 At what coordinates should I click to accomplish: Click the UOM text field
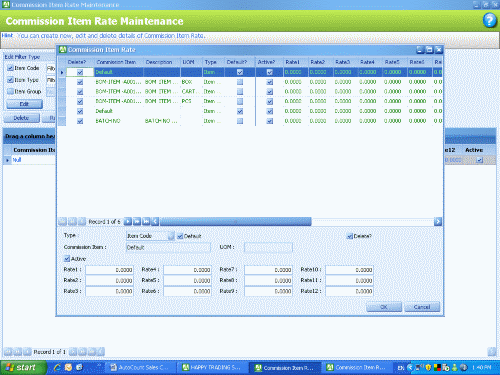pyautogui.click(x=268, y=247)
